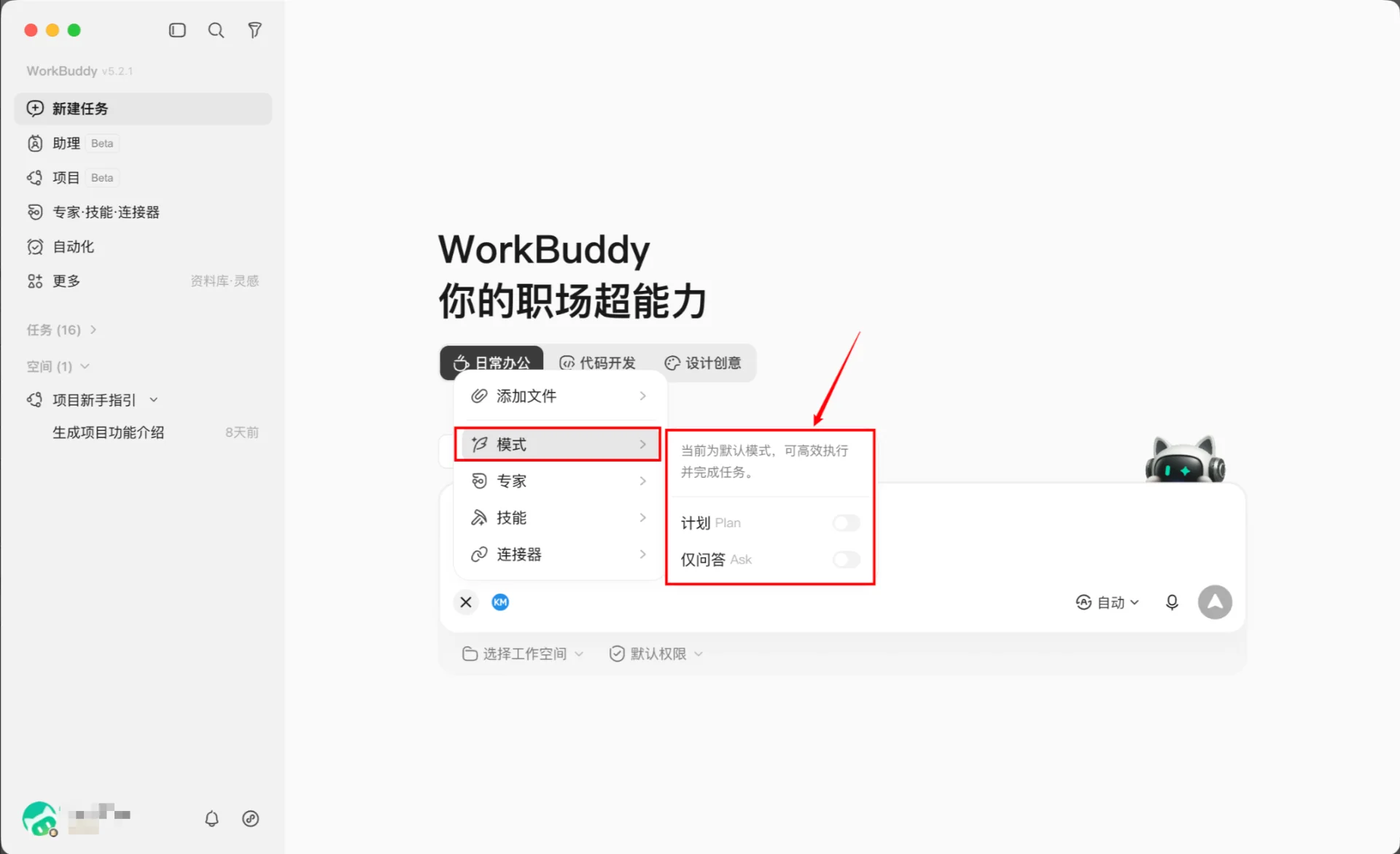
Task: Click the skill tool icon next to 技能
Action: click(479, 518)
